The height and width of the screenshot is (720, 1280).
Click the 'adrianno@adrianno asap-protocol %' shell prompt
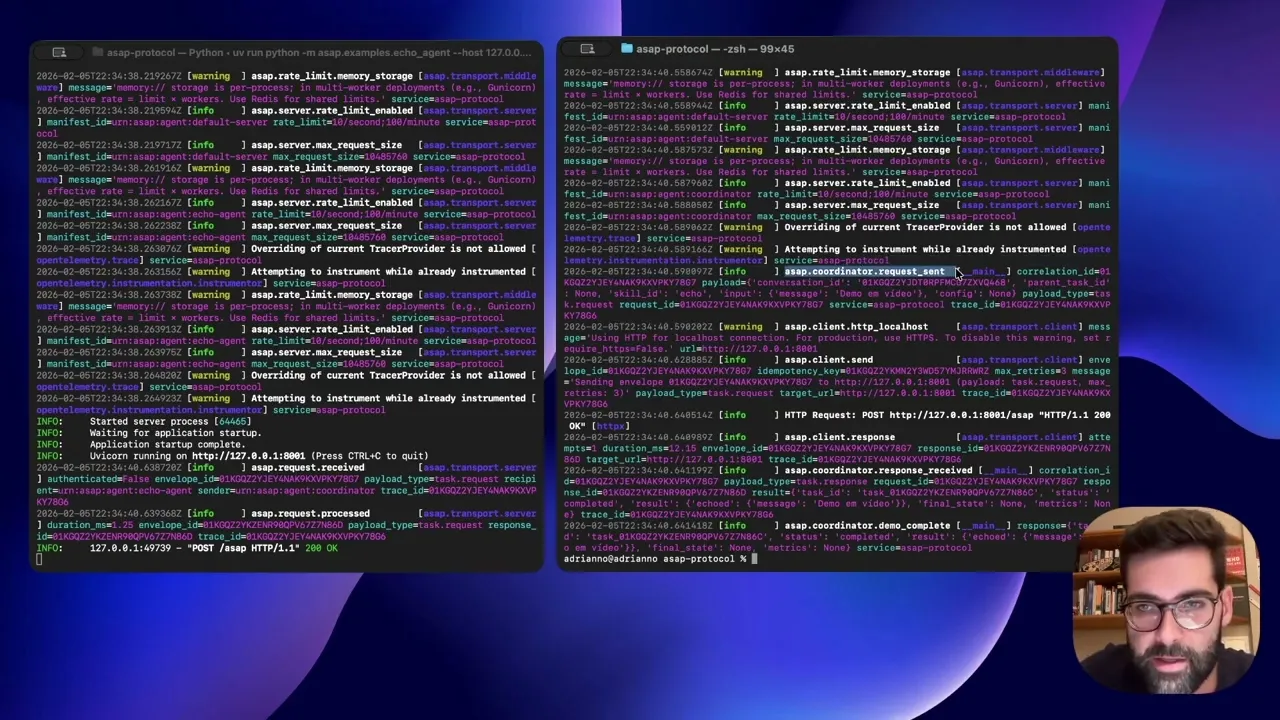coord(655,559)
